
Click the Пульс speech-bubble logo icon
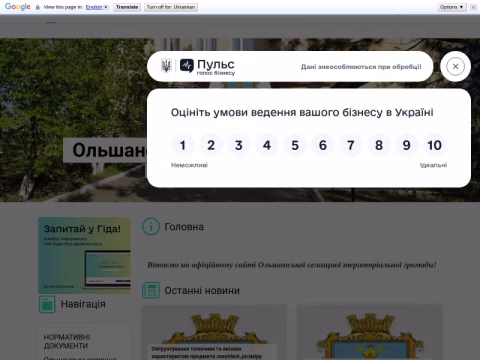[187, 66]
